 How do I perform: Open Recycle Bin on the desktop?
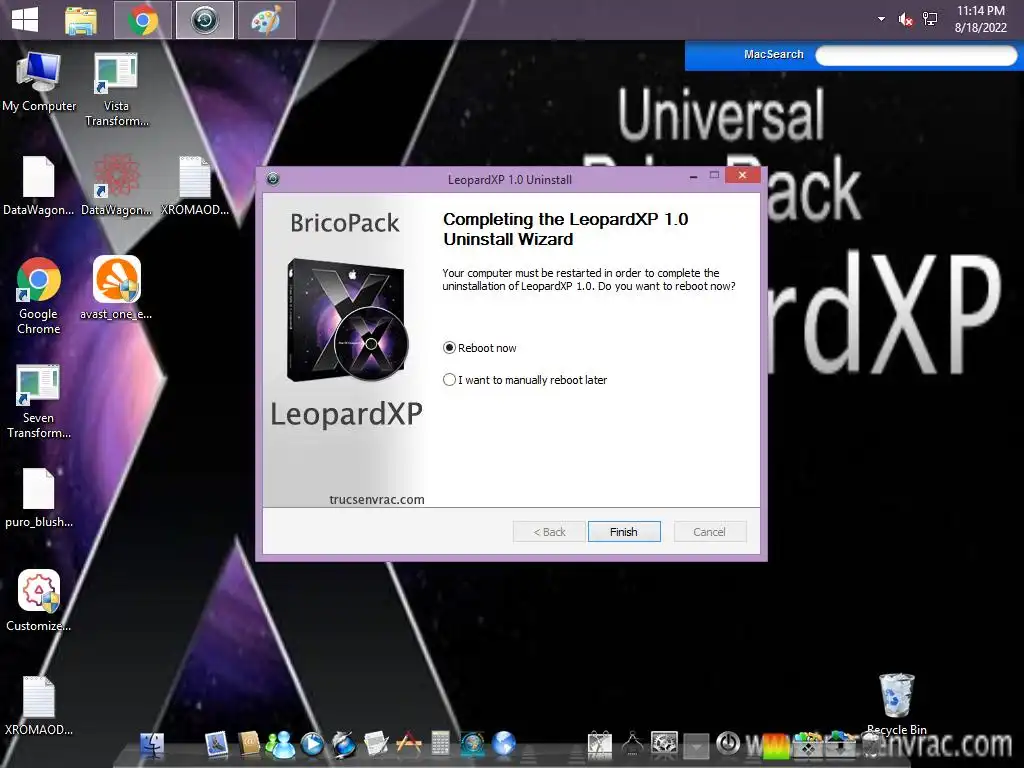pyautogui.click(x=897, y=704)
